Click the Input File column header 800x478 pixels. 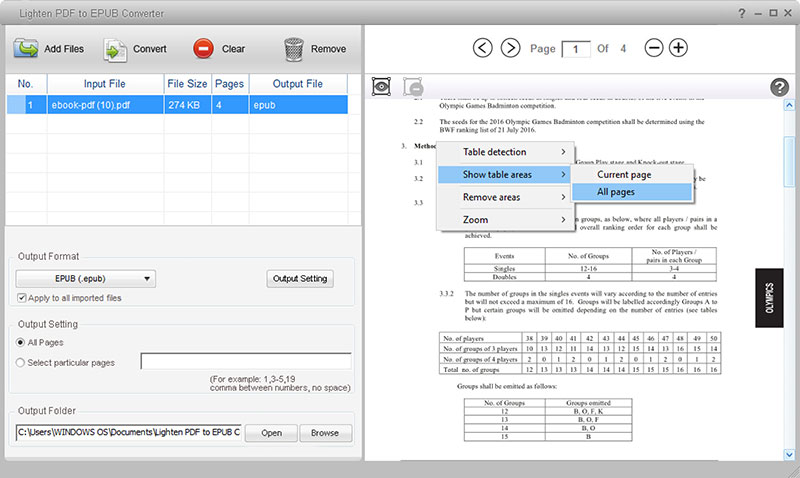click(x=105, y=84)
